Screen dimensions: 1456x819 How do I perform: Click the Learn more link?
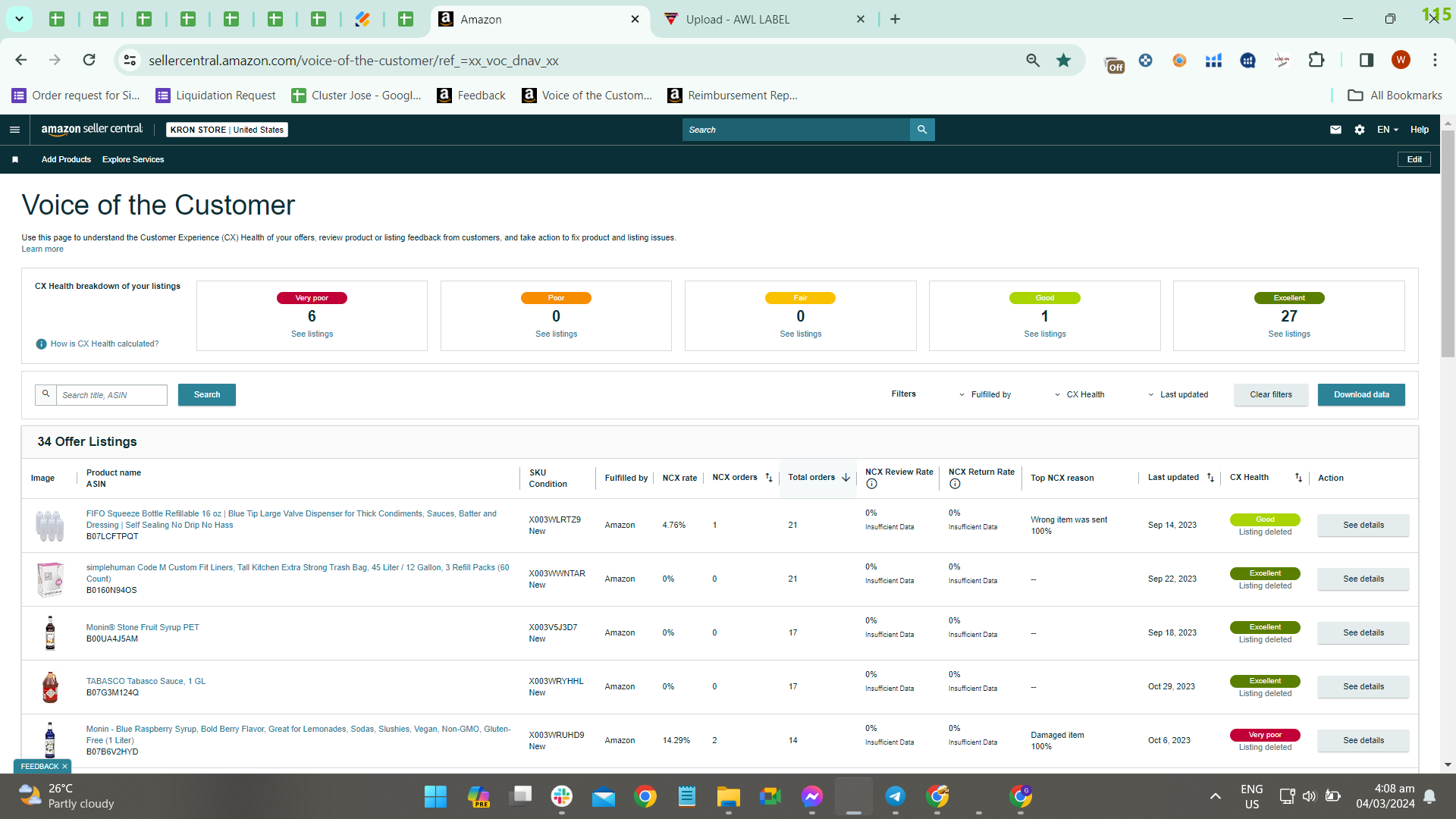click(x=42, y=249)
